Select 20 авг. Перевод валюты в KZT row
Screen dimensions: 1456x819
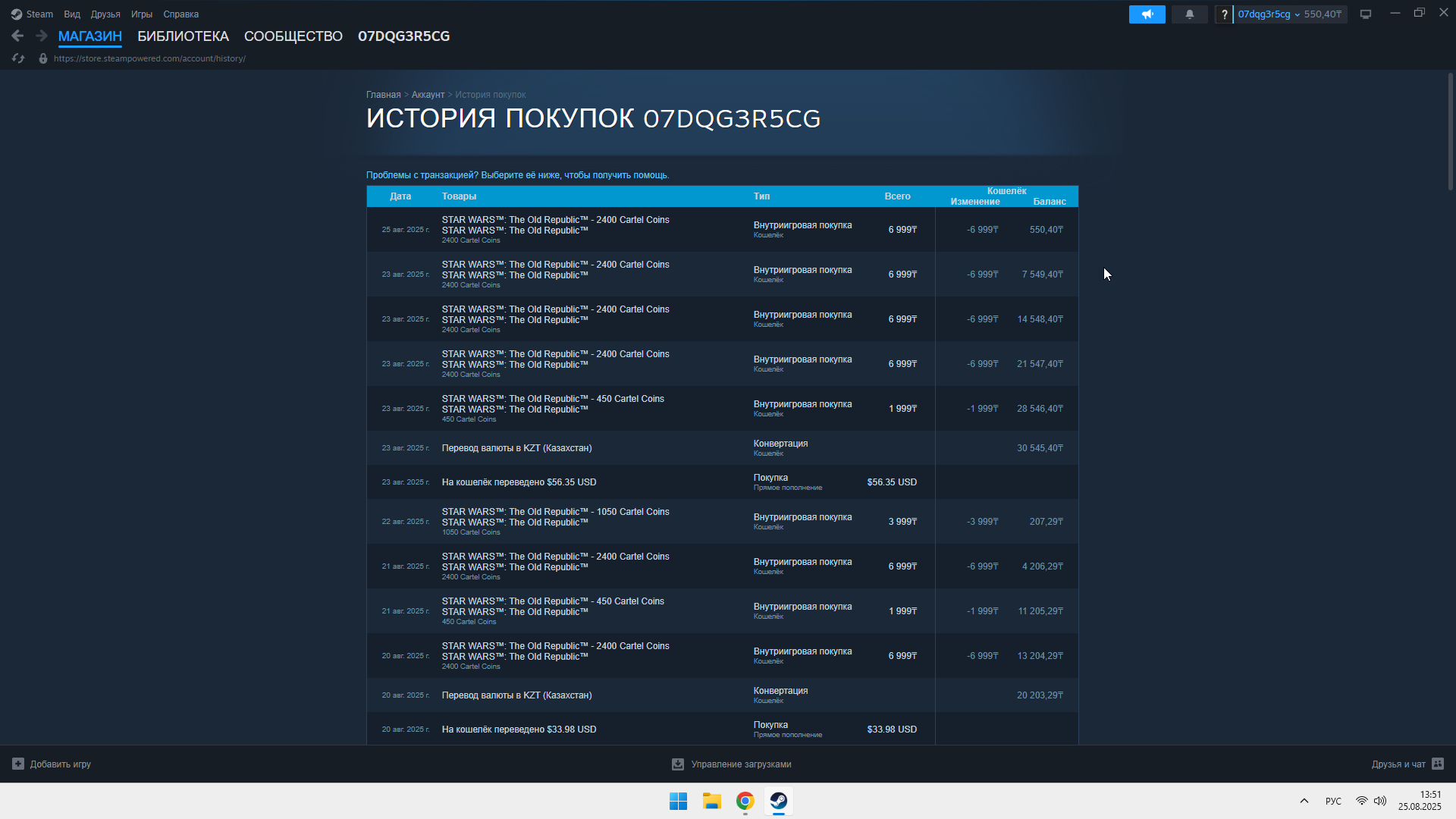tap(722, 695)
